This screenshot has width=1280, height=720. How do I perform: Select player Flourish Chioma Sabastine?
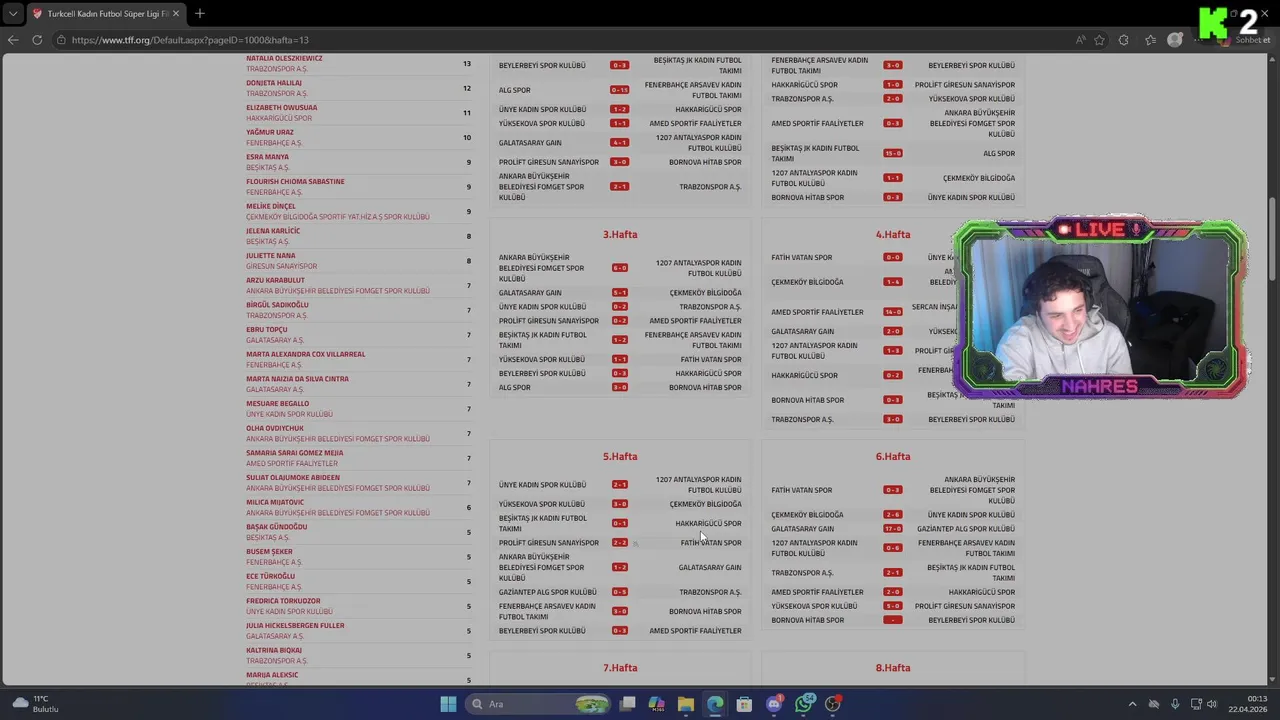coord(295,181)
